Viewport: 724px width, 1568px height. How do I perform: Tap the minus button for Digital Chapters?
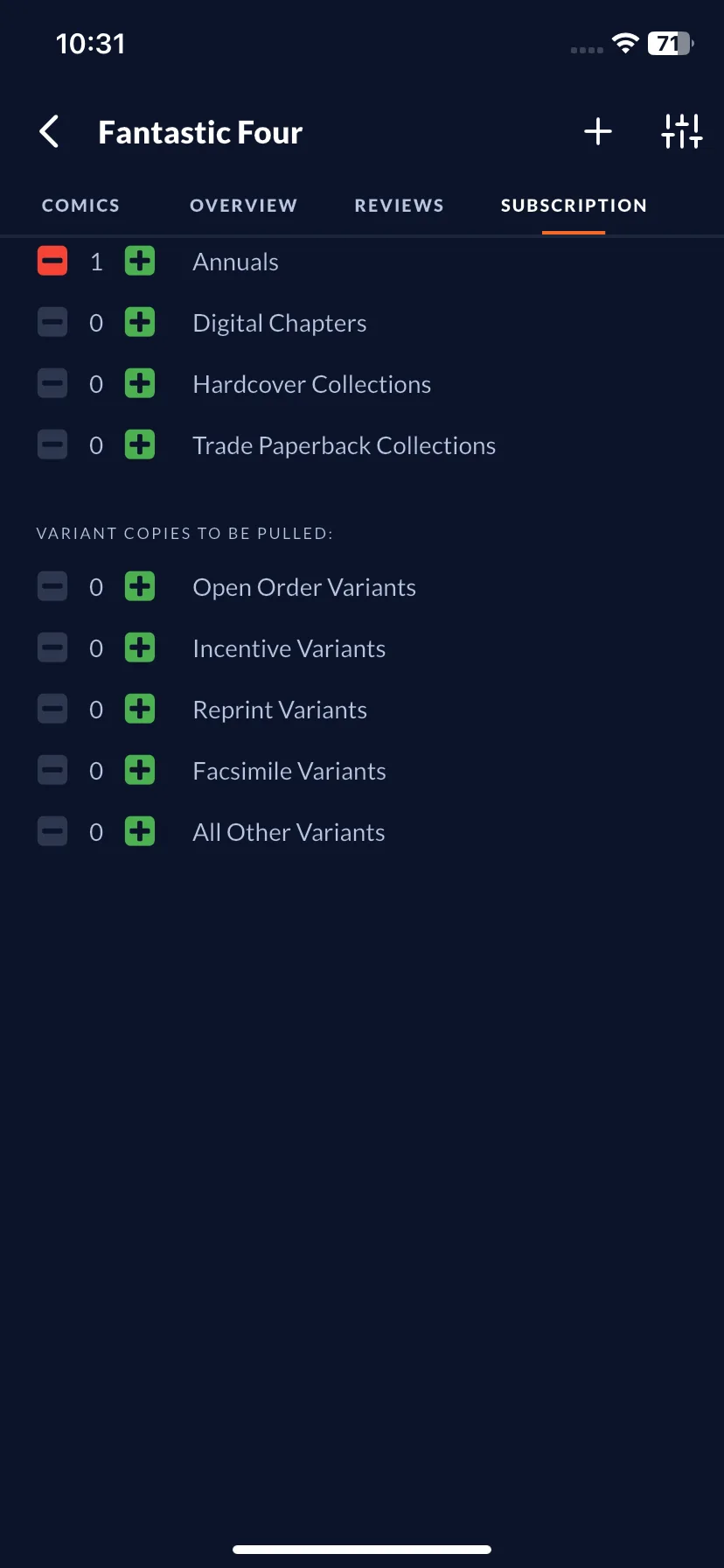(x=52, y=322)
